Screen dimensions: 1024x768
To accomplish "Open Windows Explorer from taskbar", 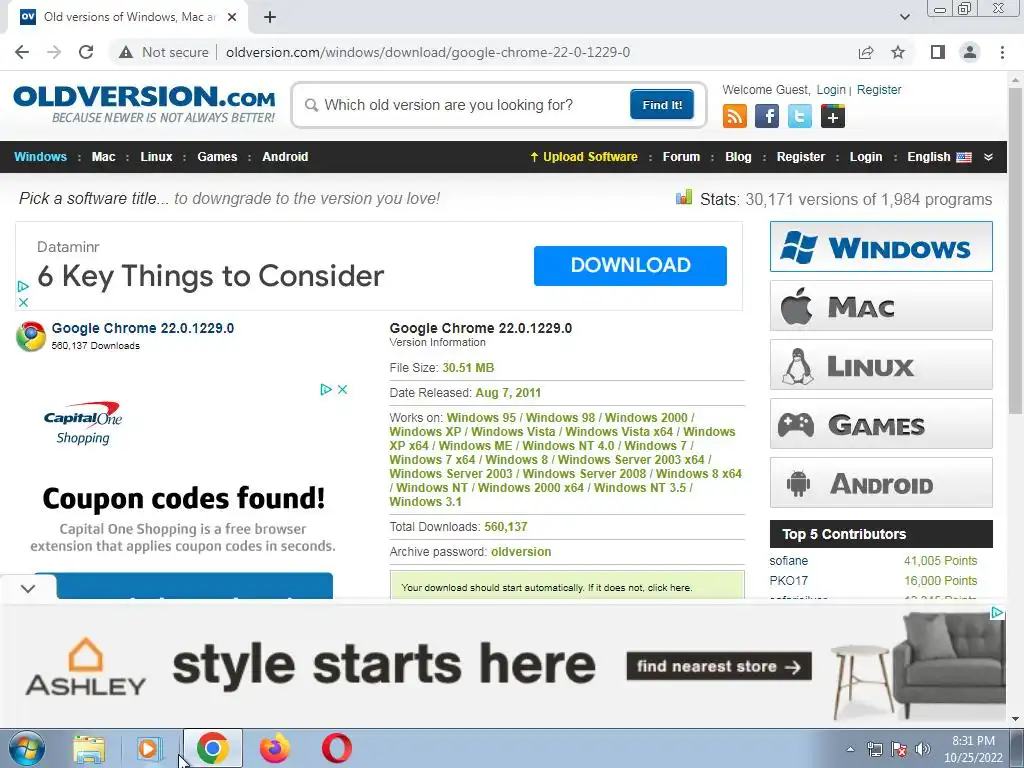I will click(x=89, y=748).
